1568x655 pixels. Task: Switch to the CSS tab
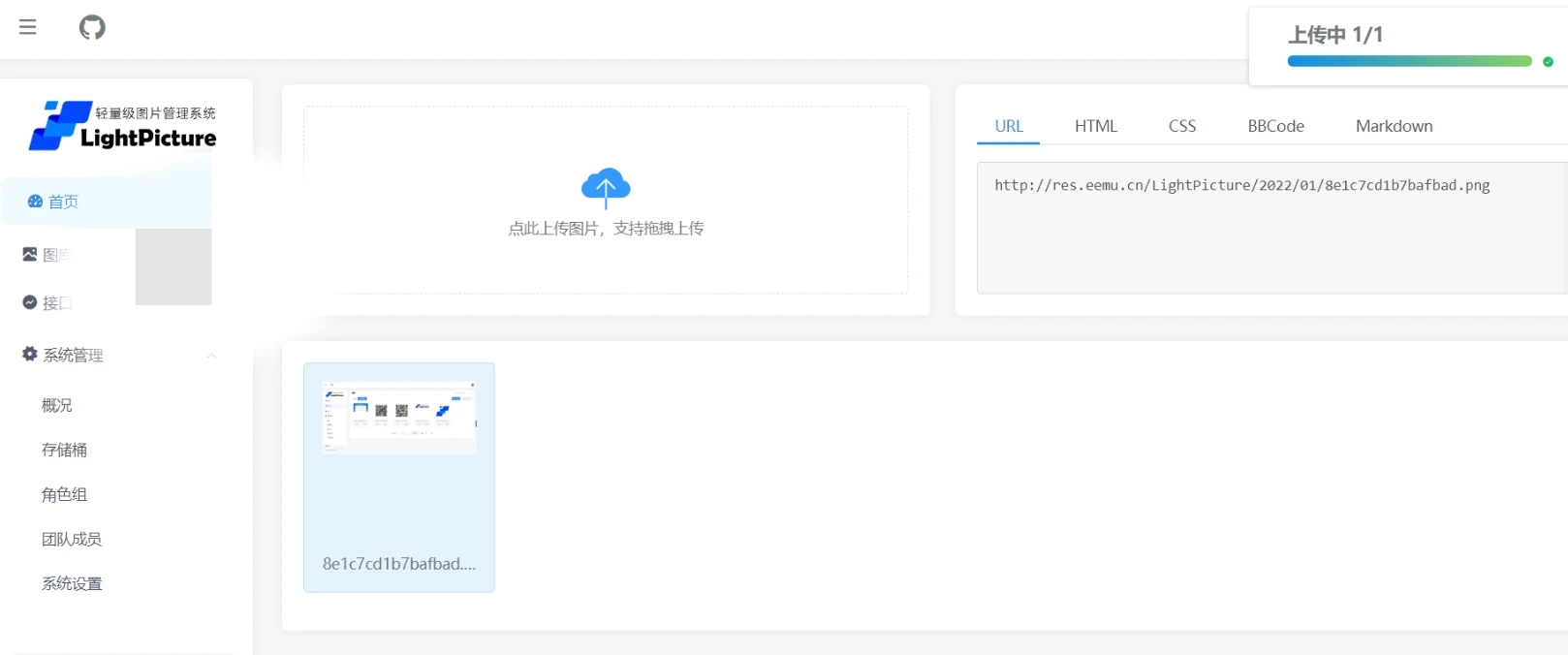[1182, 126]
